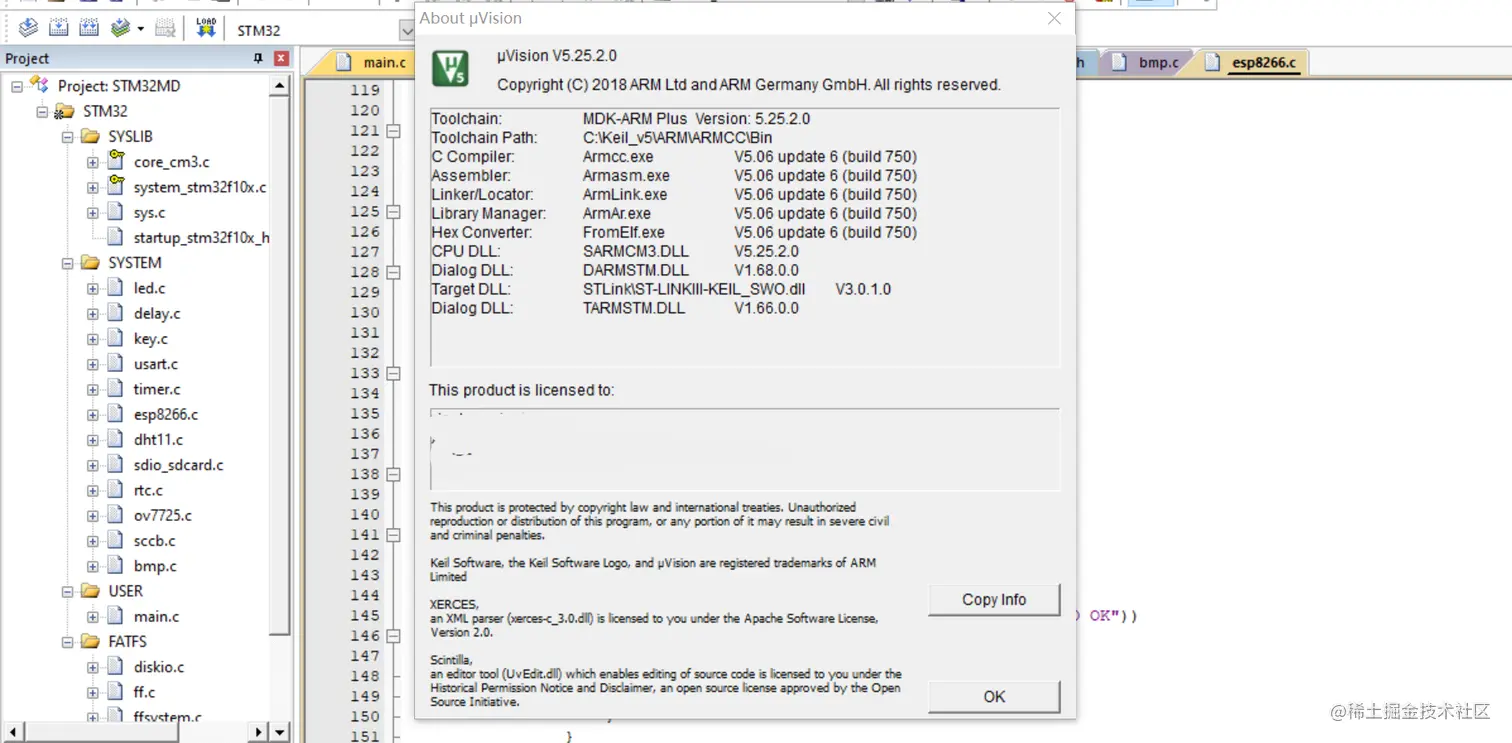Click the Build target toolbar icon
The height and width of the screenshot is (743, 1512).
[59, 28]
